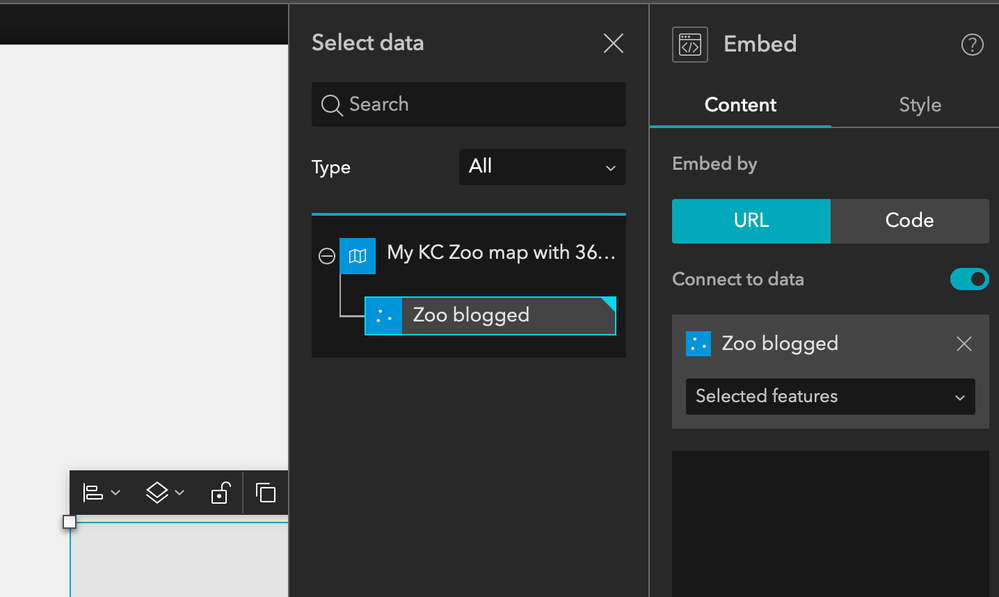Open the Embed help question mark icon

972,45
